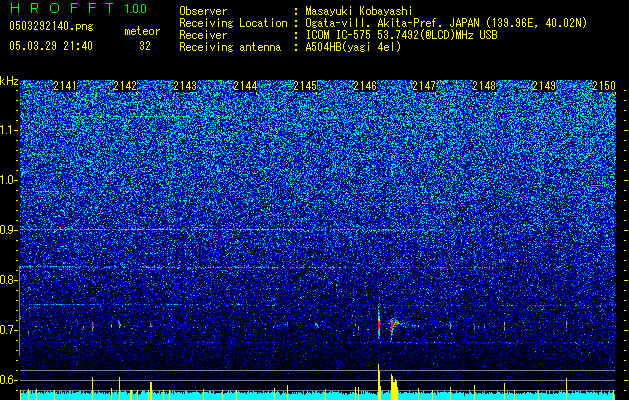This screenshot has width=629, height=400.
Task: Click the date stamp 05.03.29 21:40
Action: click(51, 46)
